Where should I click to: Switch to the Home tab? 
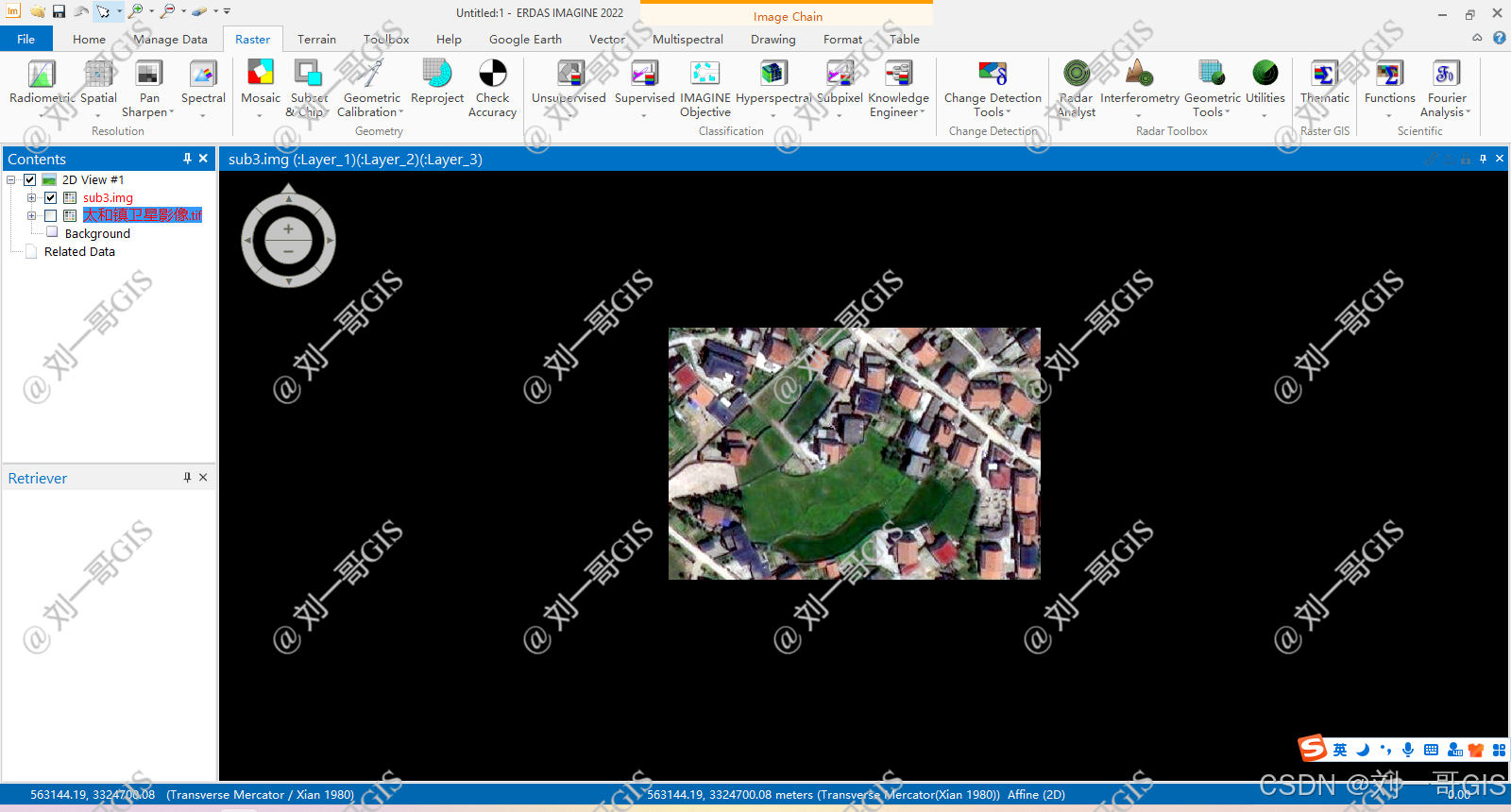(x=89, y=39)
